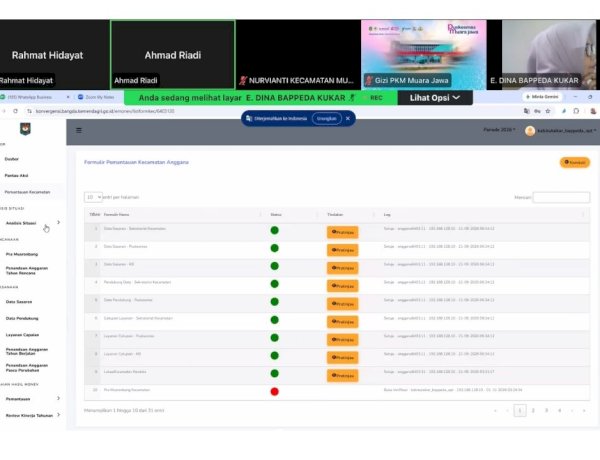Close the translation popup with the X
600x460 pixels.
click(348, 118)
